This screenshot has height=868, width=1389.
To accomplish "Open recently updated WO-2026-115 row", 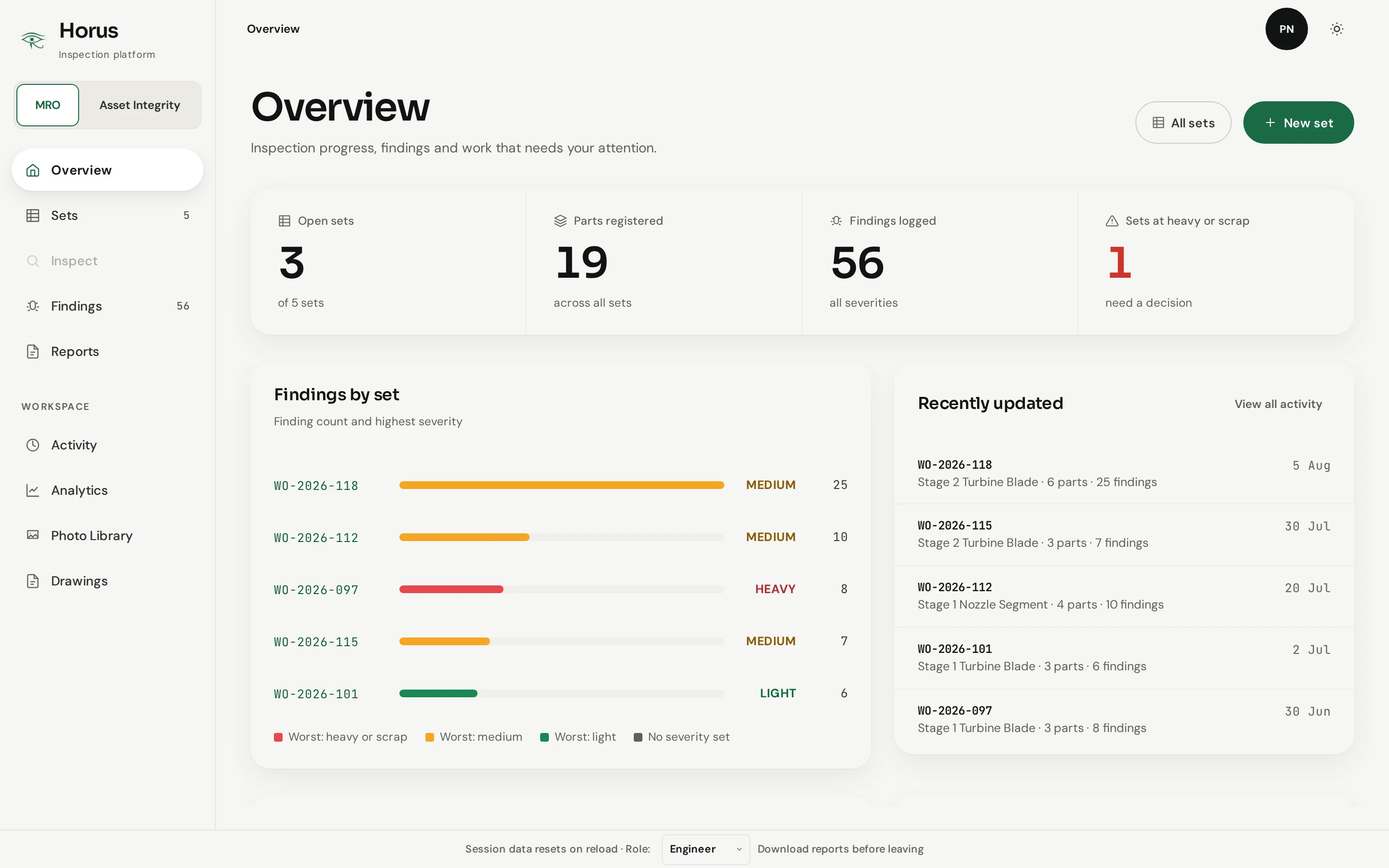I will pyautogui.click(x=1124, y=534).
